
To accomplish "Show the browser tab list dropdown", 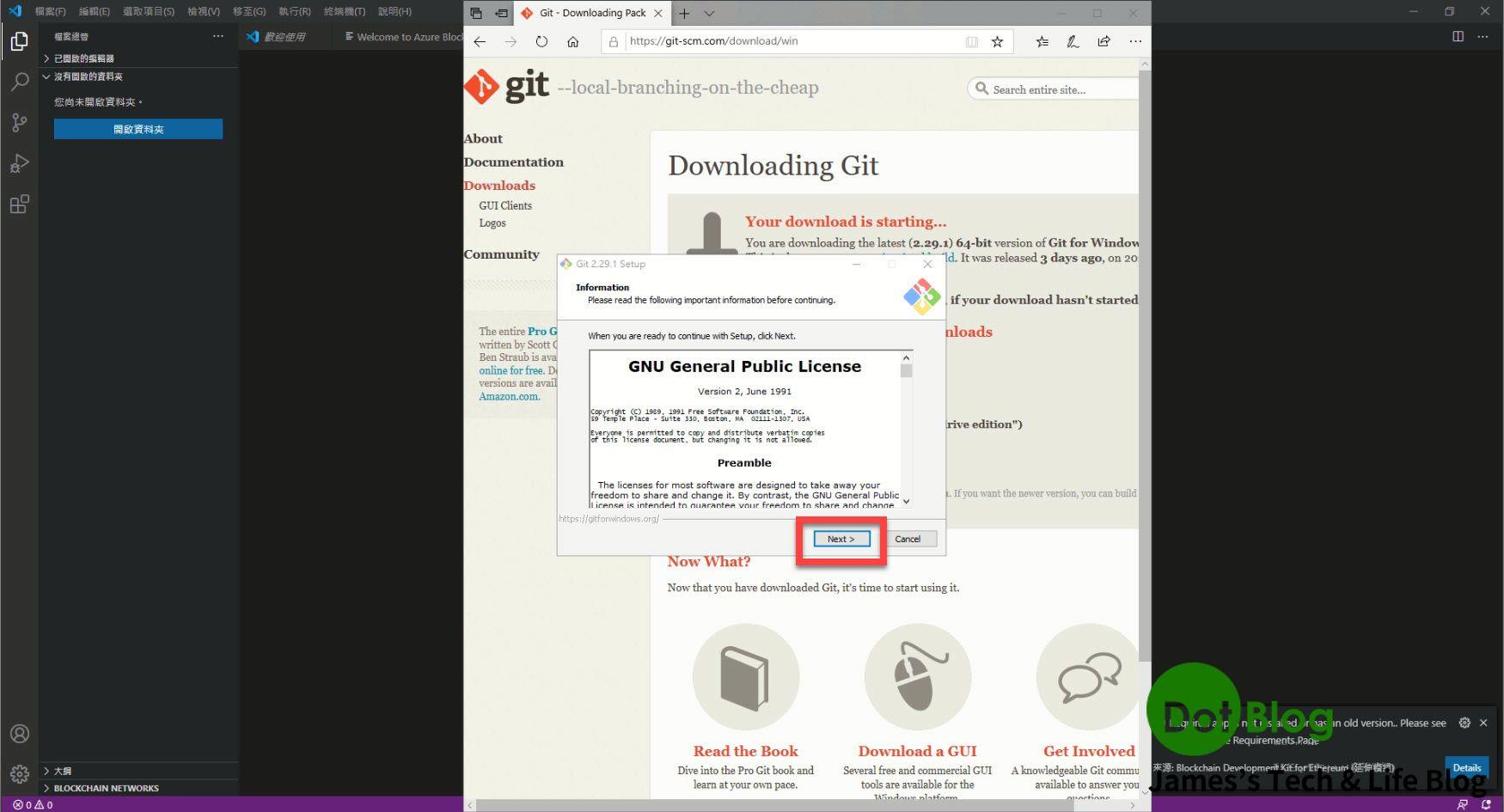I will click(x=709, y=13).
